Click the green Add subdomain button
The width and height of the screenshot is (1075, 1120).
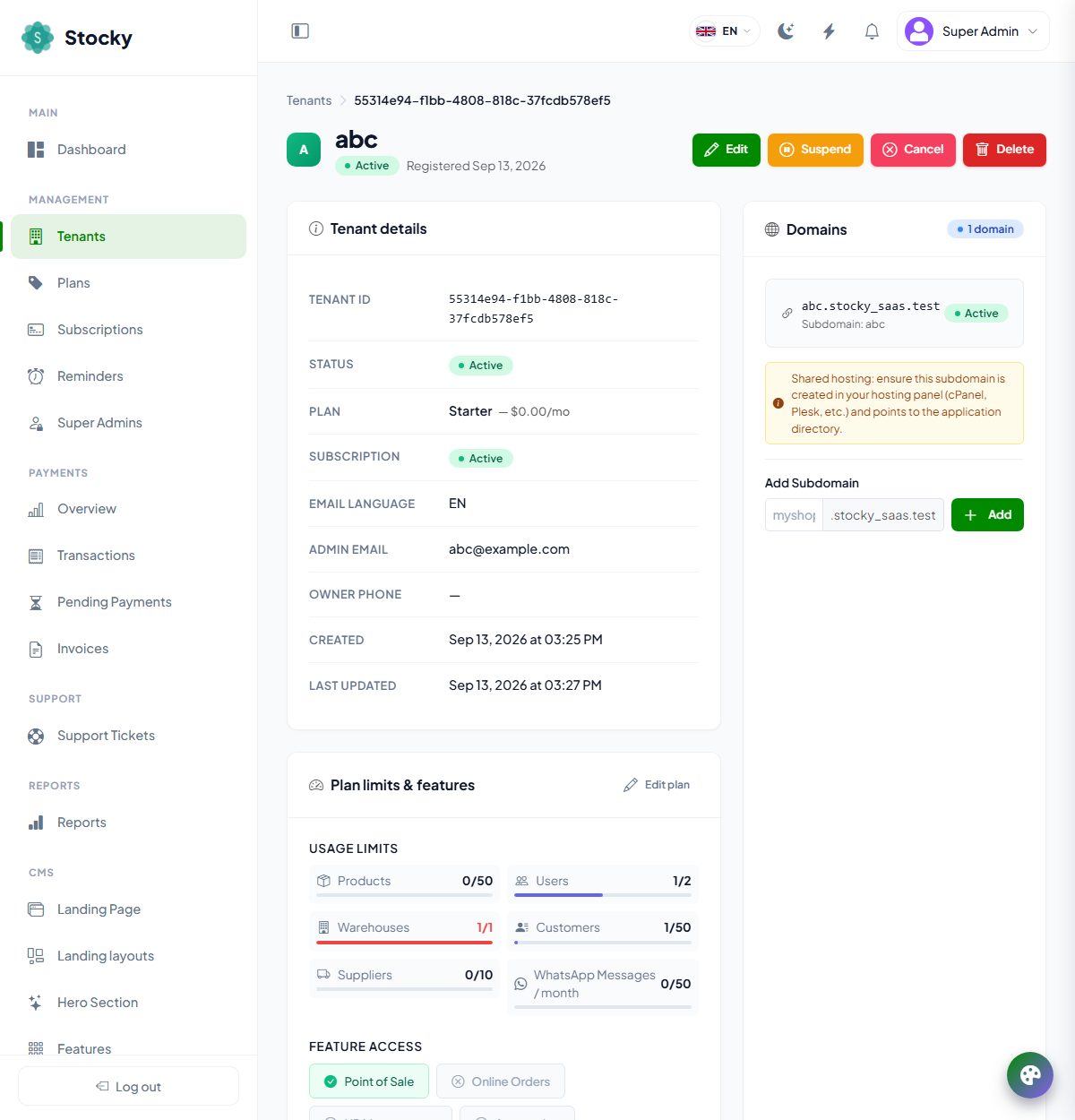(x=987, y=515)
